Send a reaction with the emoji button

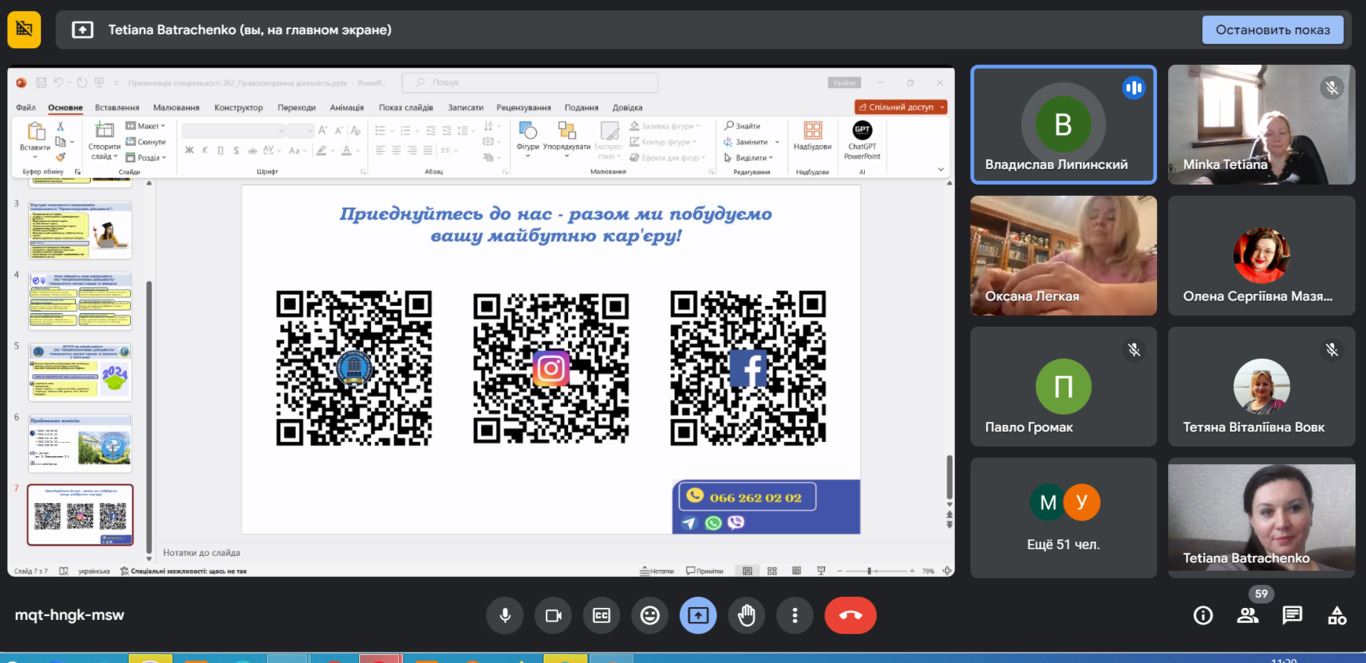click(650, 616)
